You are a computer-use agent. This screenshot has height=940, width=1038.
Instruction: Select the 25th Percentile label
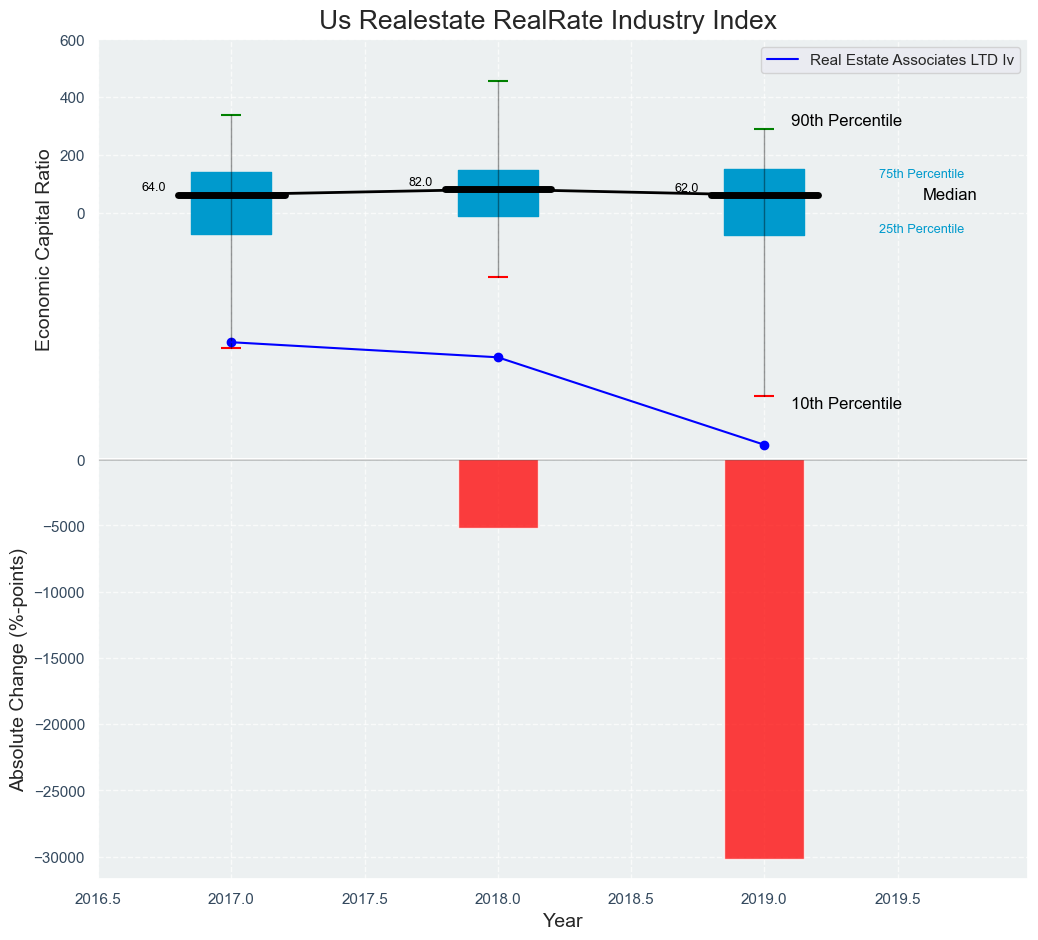pos(921,229)
